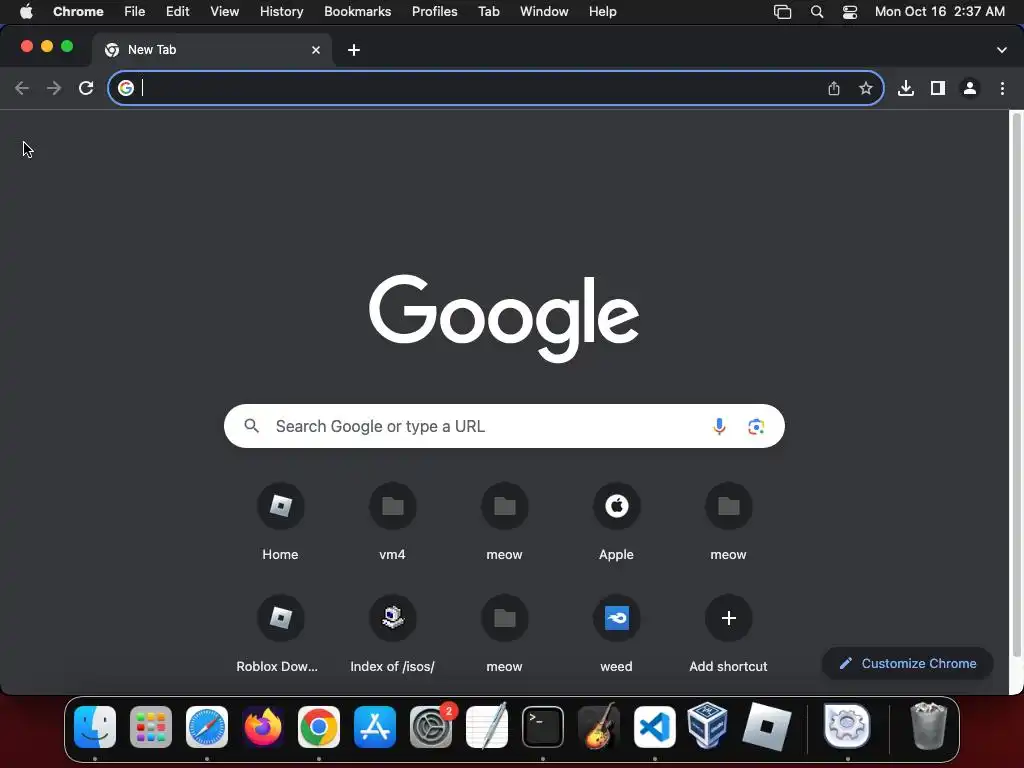Open the History menu
Viewport: 1024px width, 768px height.
pyautogui.click(x=281, y=12)
